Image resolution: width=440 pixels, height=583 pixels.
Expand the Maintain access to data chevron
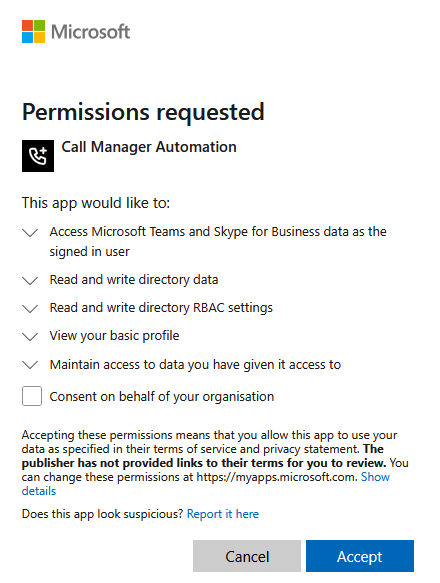coord(30,365)
